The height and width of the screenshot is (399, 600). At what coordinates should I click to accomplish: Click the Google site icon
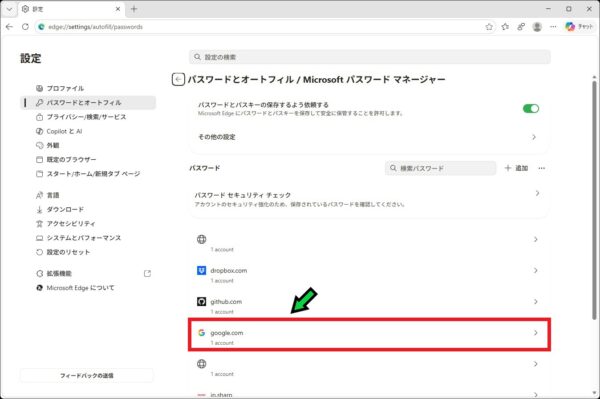pyautogui.click(x=201, y=333)
